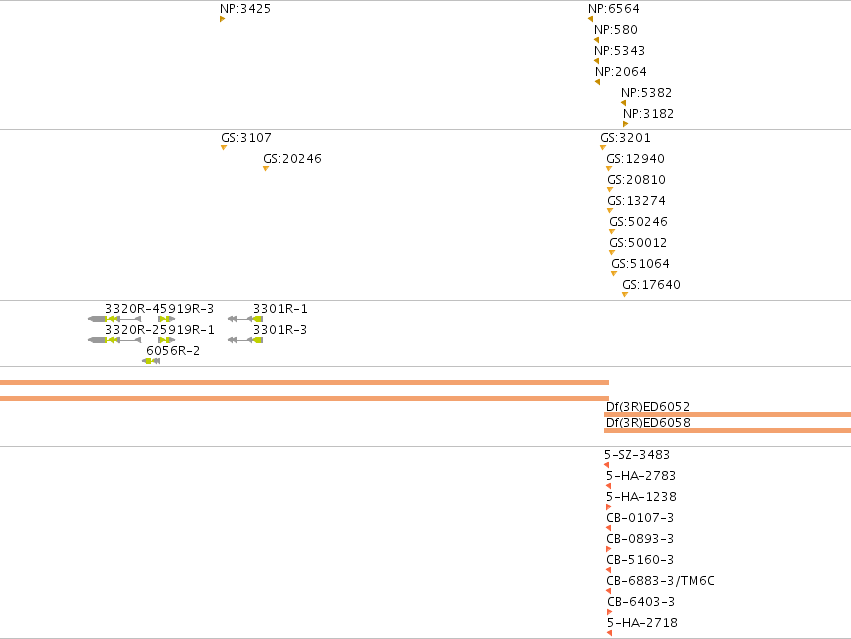Click the 6056R-2 label text
Screen dimensions: 851x639
[173, 351]
